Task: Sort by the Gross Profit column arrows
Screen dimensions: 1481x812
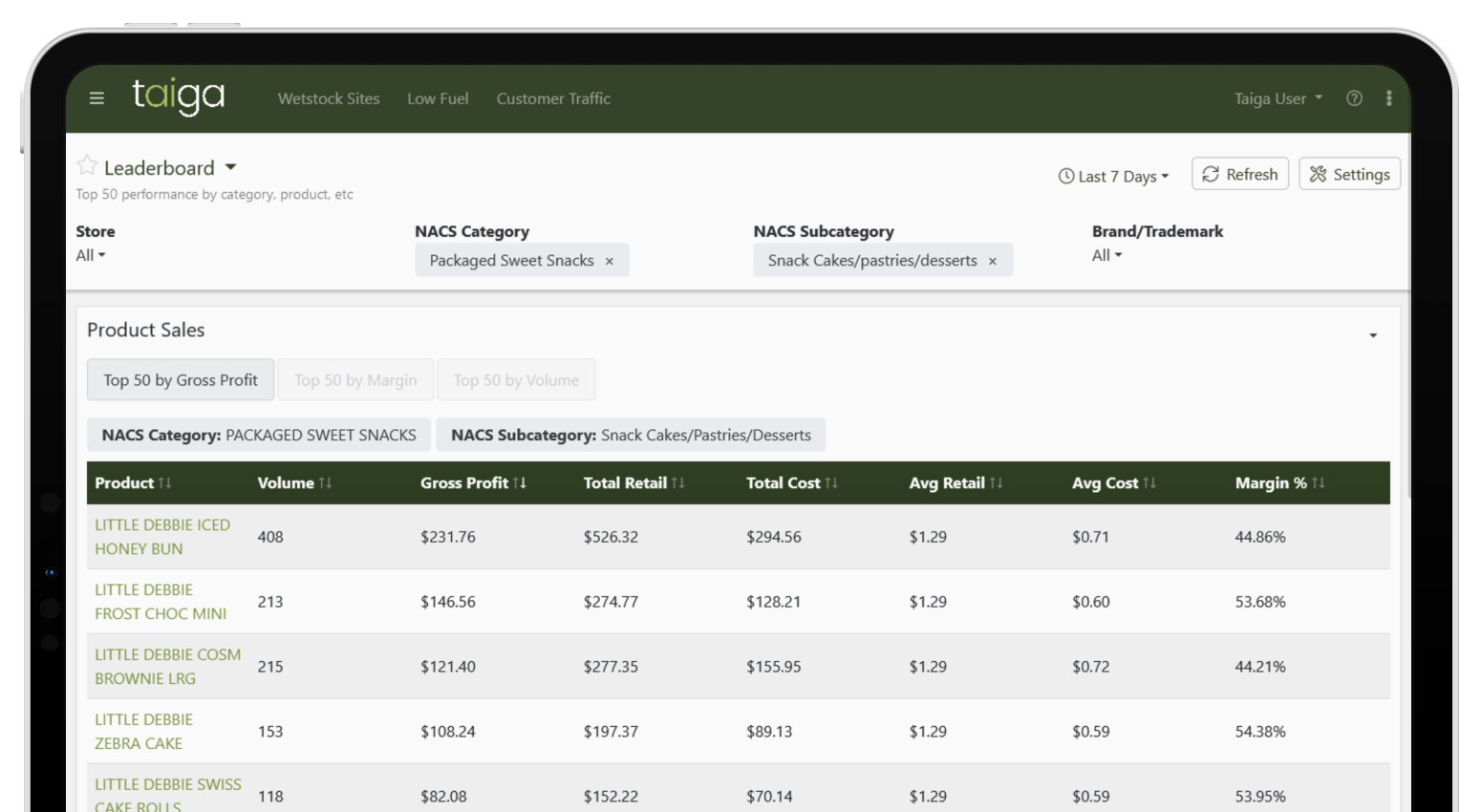Action: 520,483
